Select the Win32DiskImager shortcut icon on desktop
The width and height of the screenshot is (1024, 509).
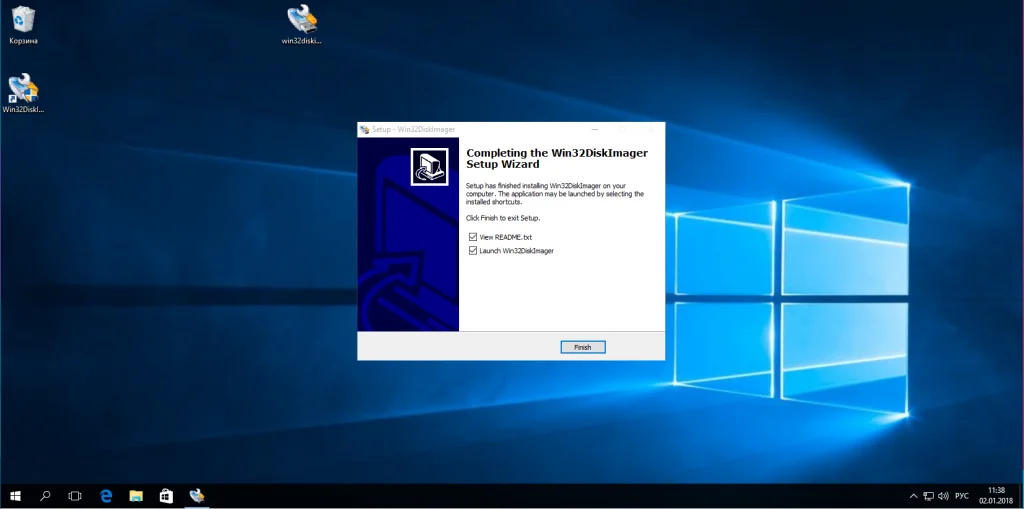click(x=24, y=93)
